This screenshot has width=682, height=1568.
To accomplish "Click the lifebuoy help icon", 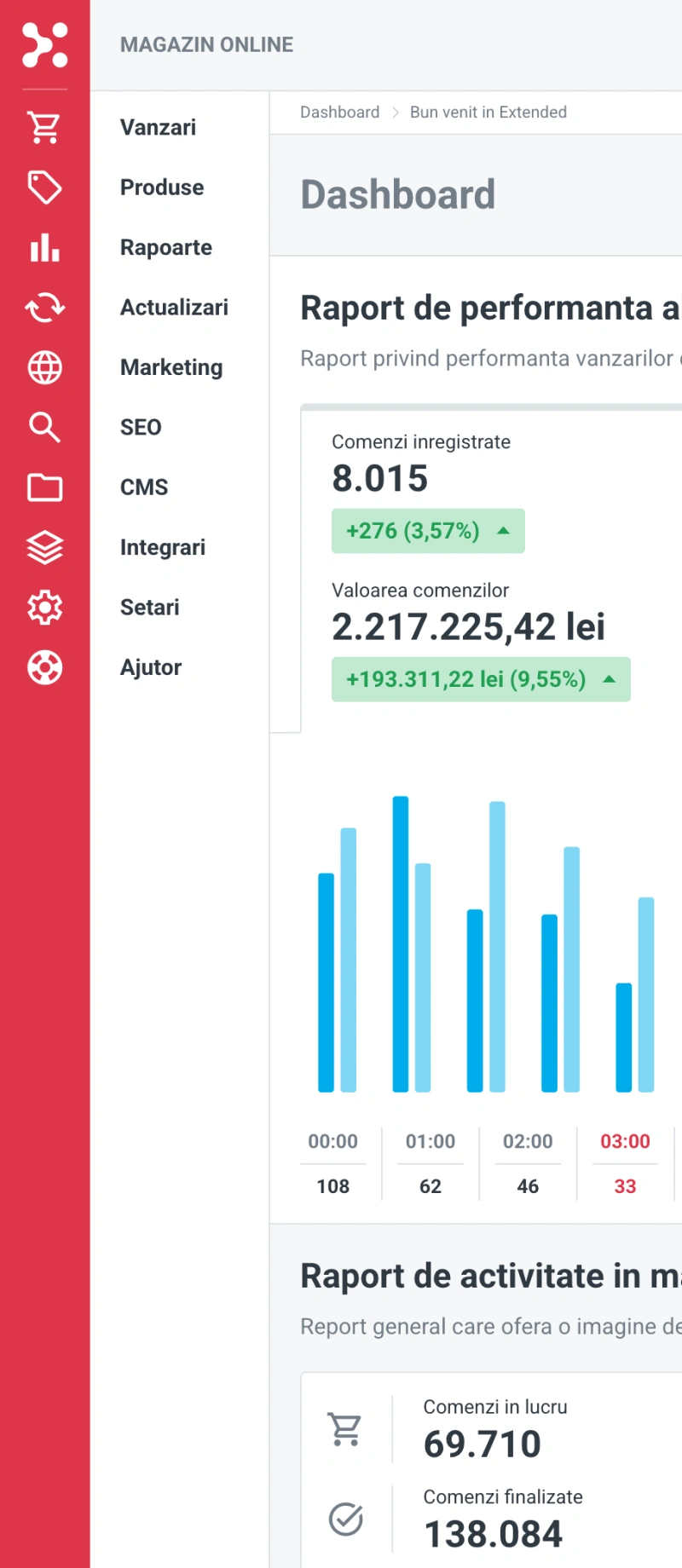I will [44, 667].
